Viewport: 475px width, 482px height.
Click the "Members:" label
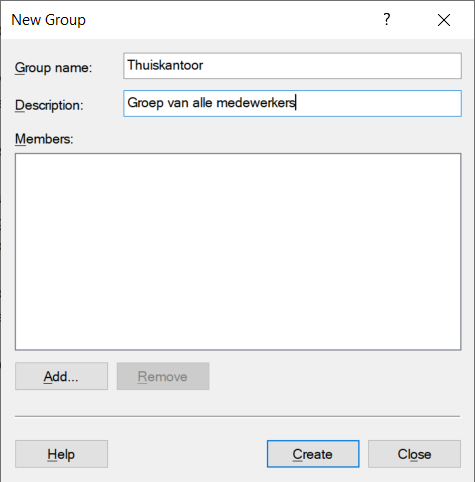[44, 139]
